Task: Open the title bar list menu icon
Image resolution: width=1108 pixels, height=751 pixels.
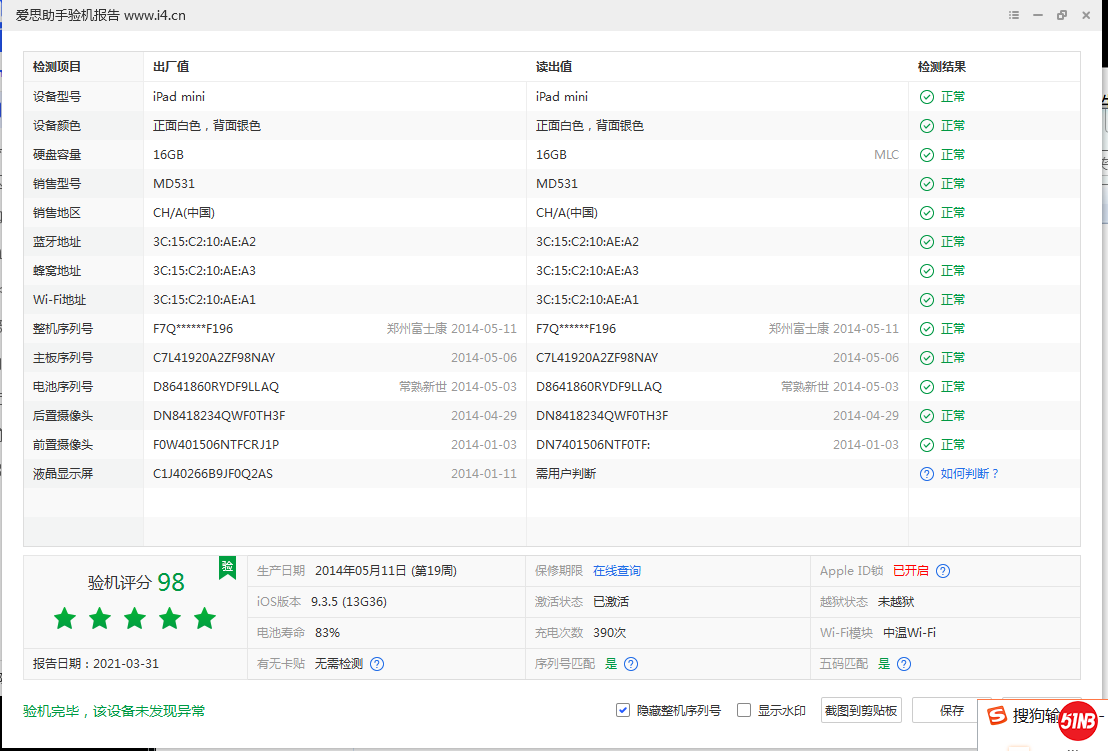Action: [x=1014, y=15]
